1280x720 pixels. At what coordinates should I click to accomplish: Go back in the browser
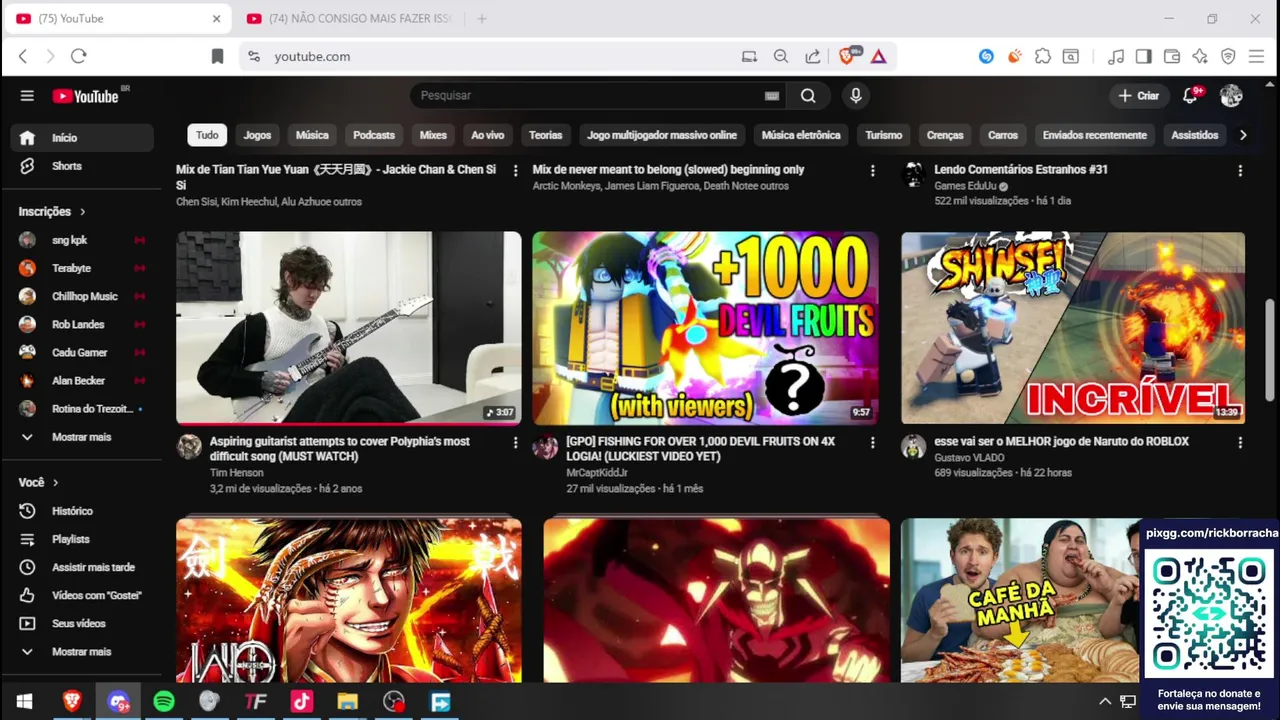pos(23,56)
